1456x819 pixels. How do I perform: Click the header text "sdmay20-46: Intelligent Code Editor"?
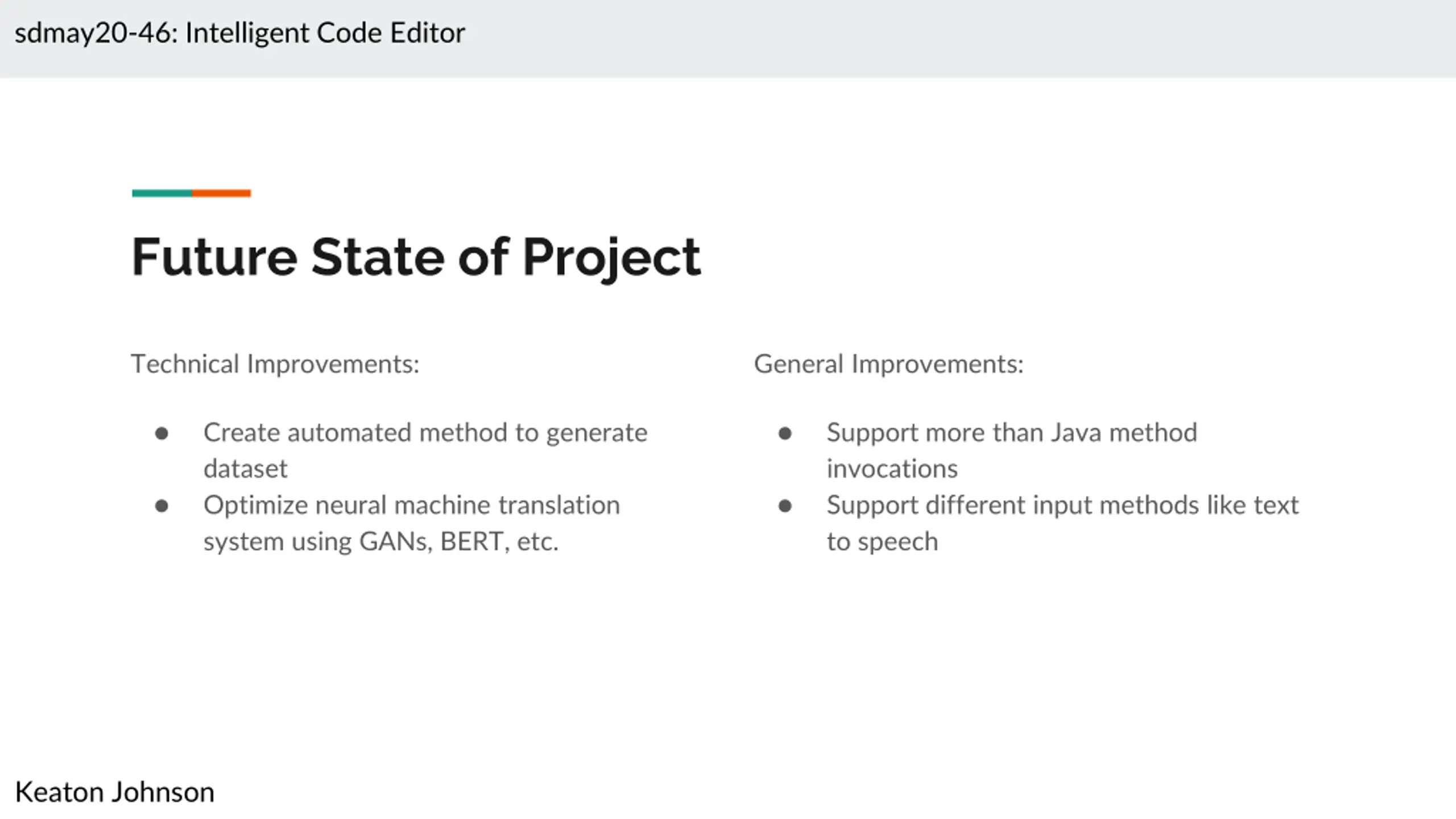coord(239,33)
